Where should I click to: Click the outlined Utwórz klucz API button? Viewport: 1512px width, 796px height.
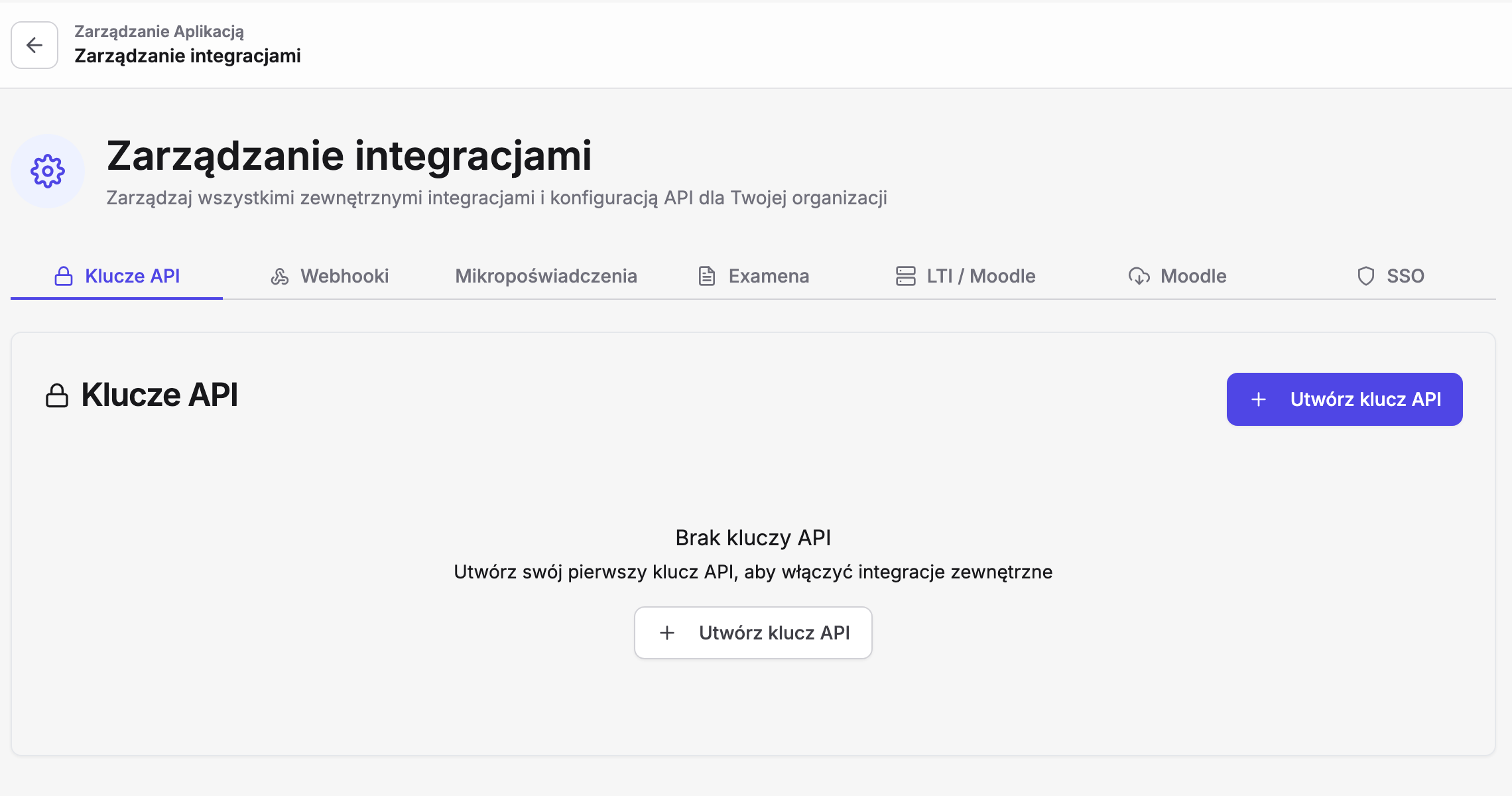[753, 633]
